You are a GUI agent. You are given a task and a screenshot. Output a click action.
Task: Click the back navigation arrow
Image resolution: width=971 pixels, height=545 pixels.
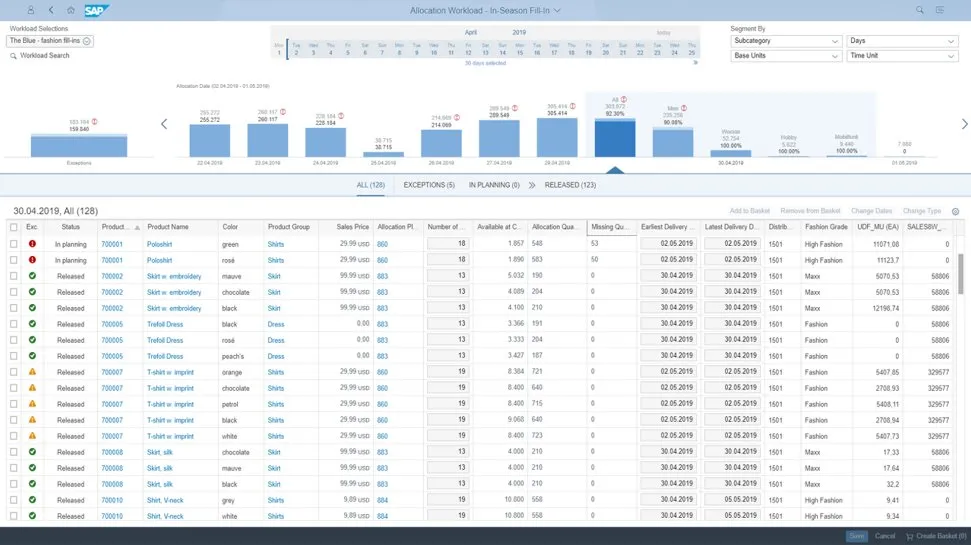click(x=51, y=10)
